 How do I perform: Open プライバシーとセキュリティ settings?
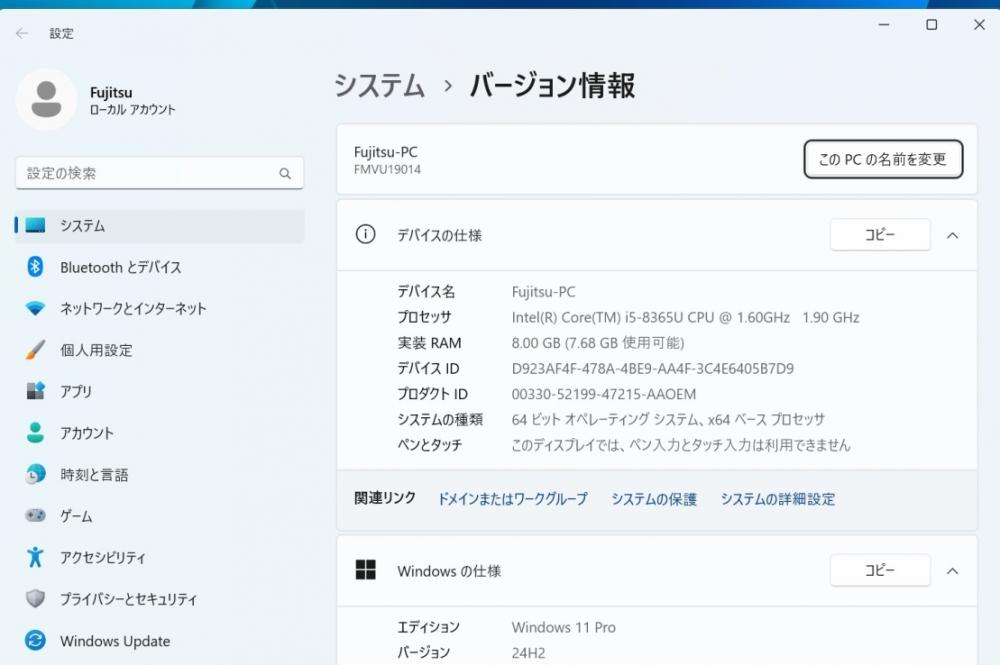coord(159,599)
